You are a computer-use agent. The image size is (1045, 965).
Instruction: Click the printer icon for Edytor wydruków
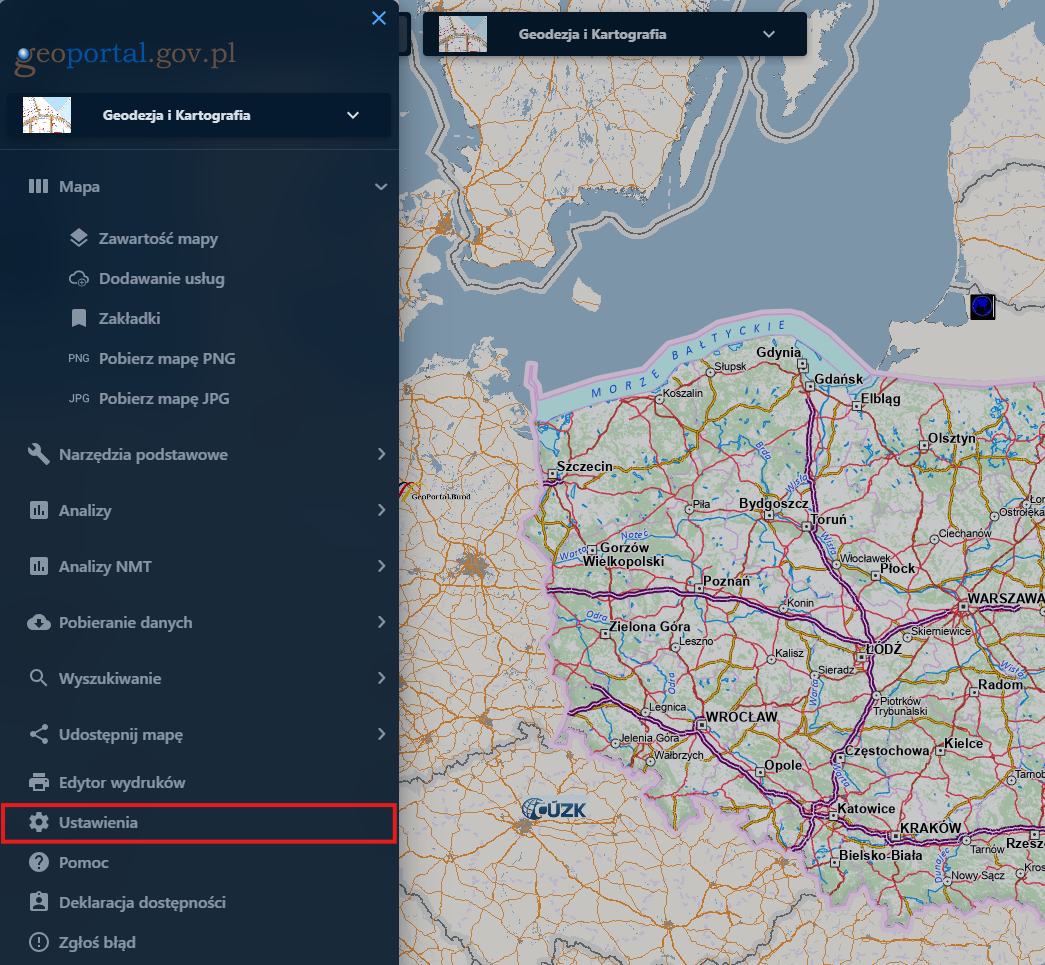[39, 783]
